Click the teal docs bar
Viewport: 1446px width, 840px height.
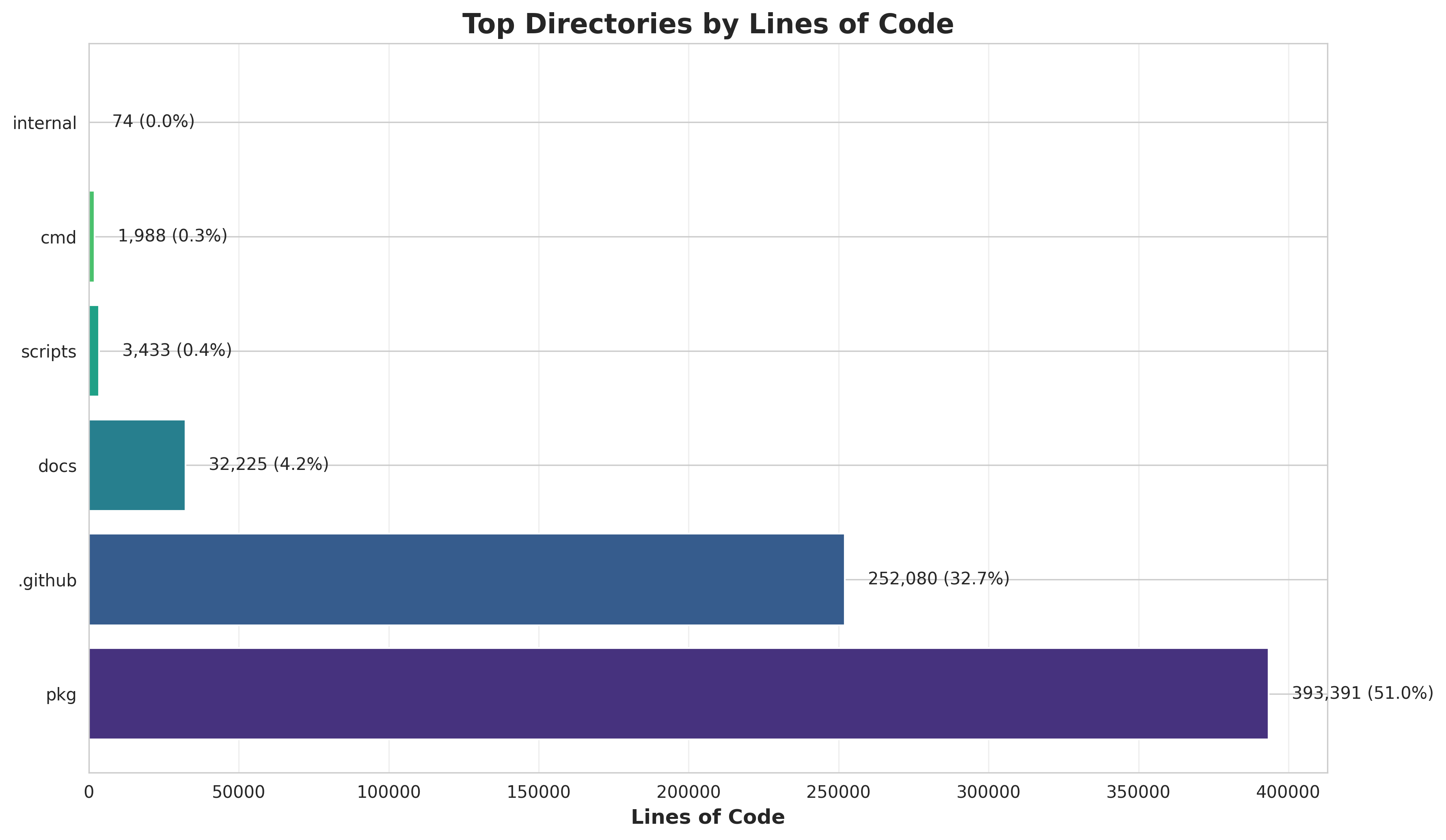click(136, 465)
